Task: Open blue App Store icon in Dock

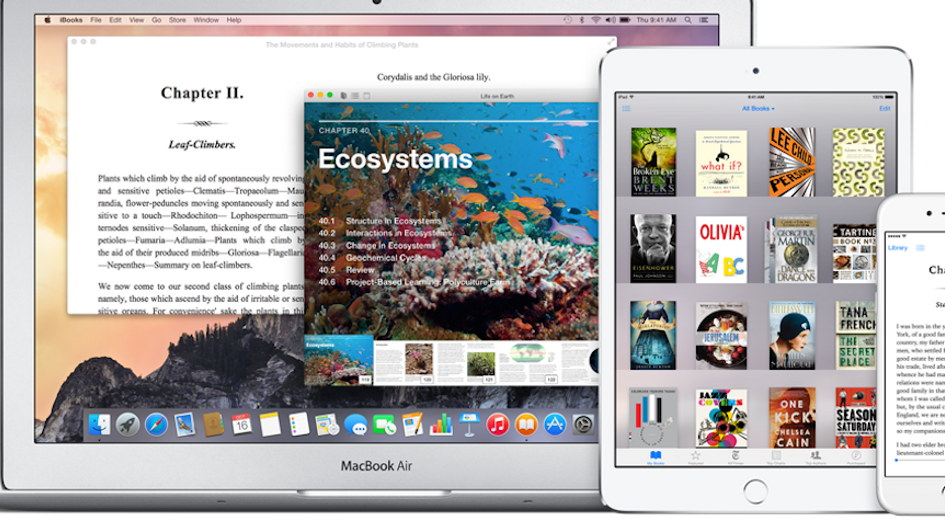Action: tap(554, 425)
